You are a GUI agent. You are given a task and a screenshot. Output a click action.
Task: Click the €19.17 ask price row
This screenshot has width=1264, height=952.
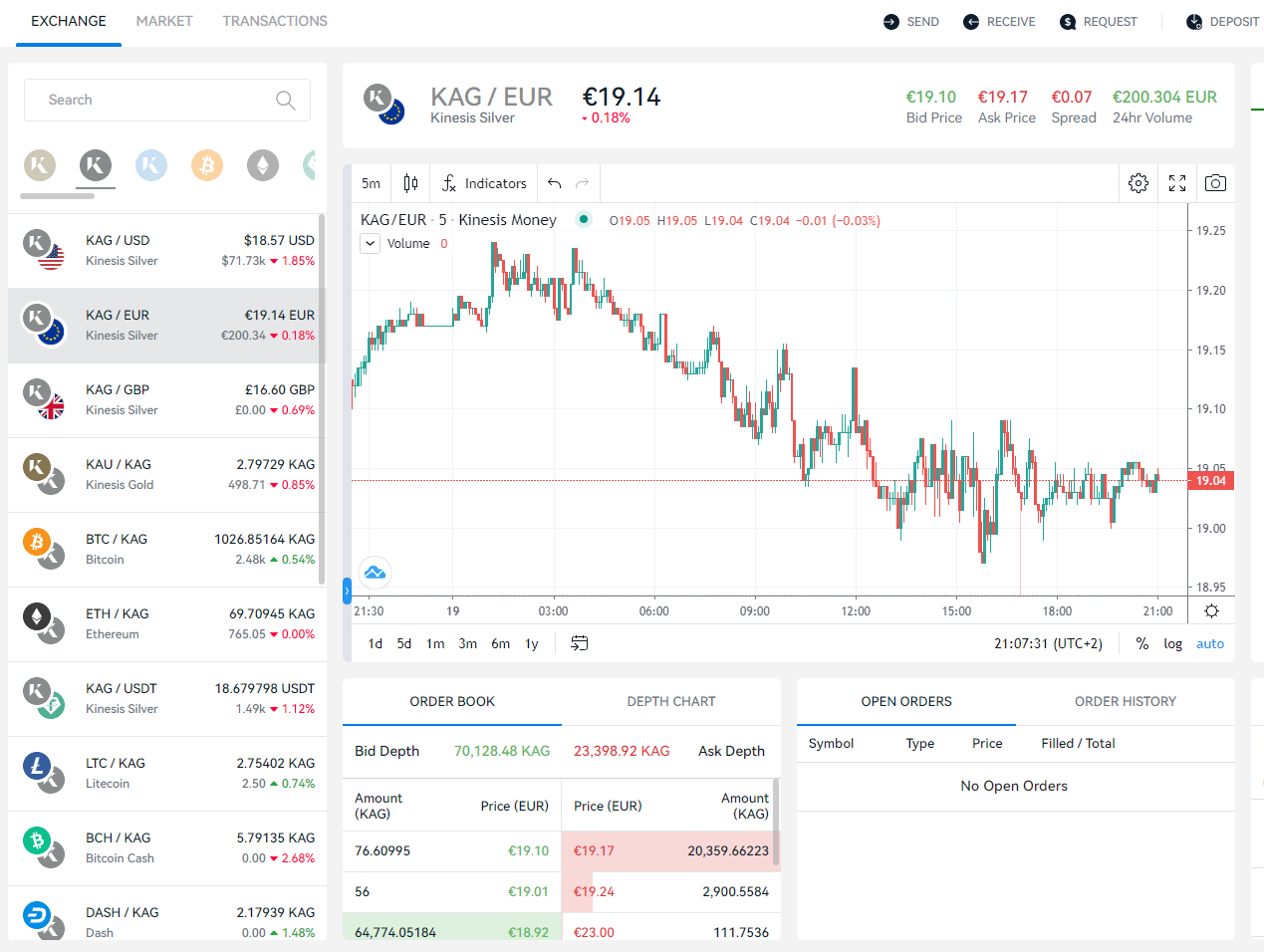pos(671,851)
